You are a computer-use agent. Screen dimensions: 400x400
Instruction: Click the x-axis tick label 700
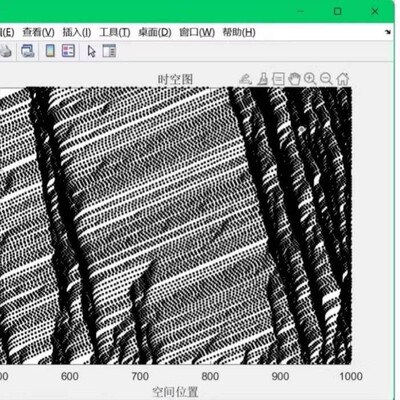pyautogui.click(x=140, y=377)
